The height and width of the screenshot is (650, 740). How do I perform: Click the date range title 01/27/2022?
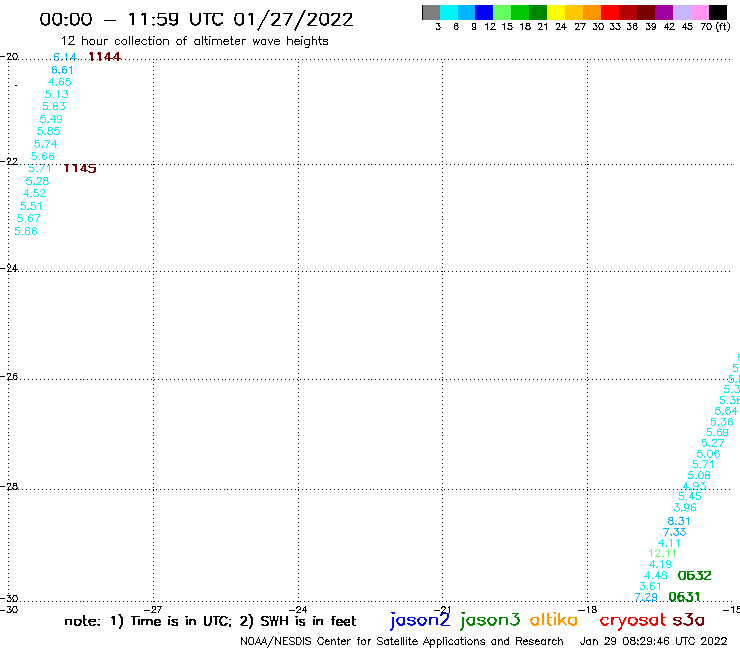[x=293, y=20]
